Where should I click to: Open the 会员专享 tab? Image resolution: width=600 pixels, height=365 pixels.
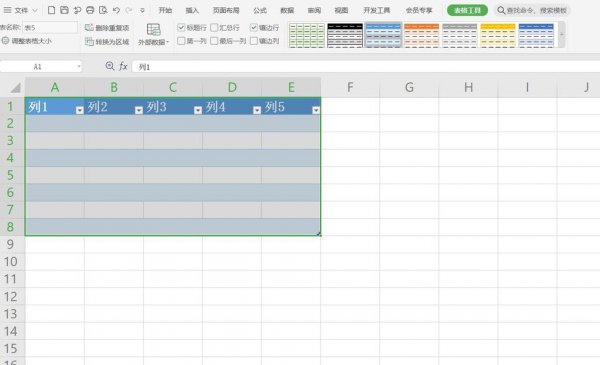(x=419, y=10)
